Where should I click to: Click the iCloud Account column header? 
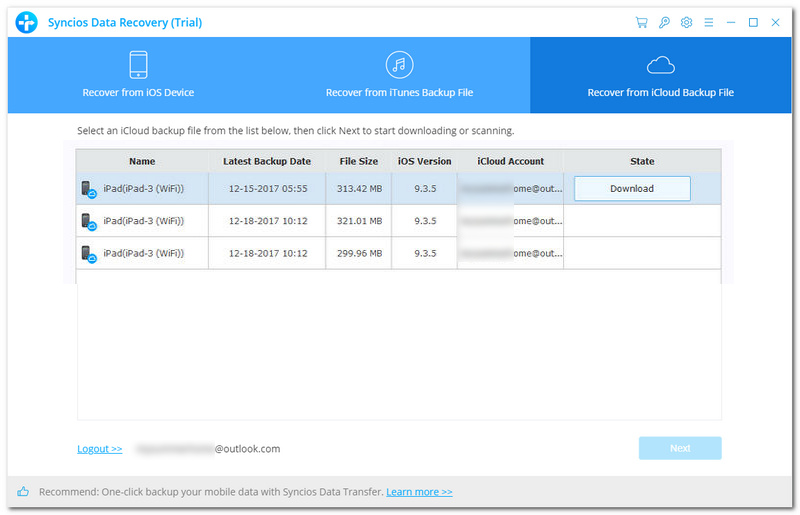point(511,161)
